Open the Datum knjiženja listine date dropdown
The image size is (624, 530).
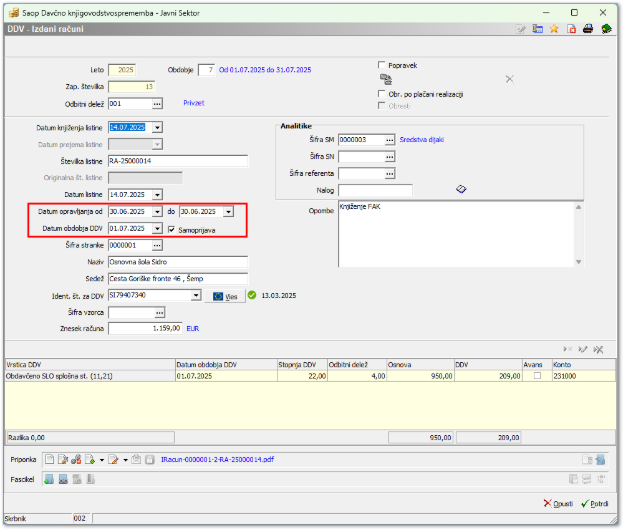click(x=157, y=128)
